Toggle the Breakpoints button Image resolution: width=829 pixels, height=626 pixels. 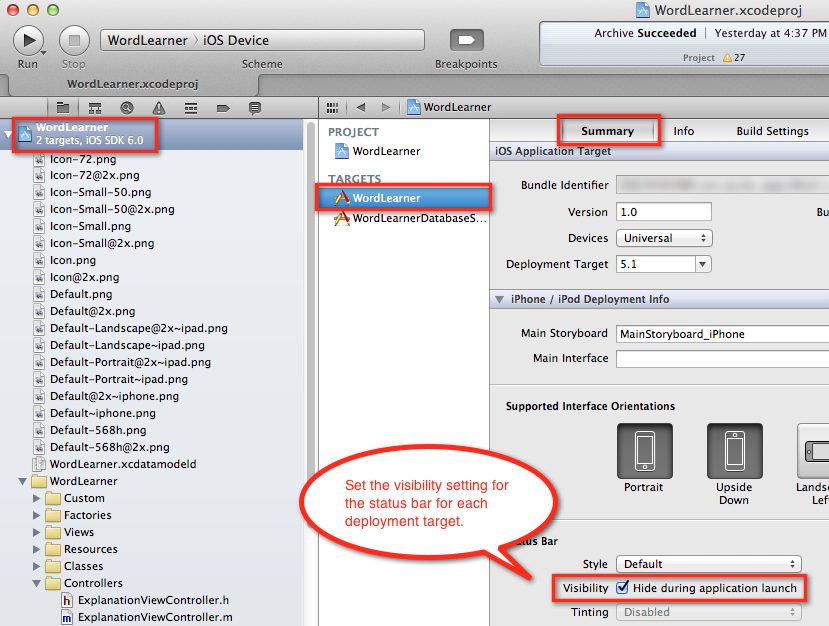(466, 40)
